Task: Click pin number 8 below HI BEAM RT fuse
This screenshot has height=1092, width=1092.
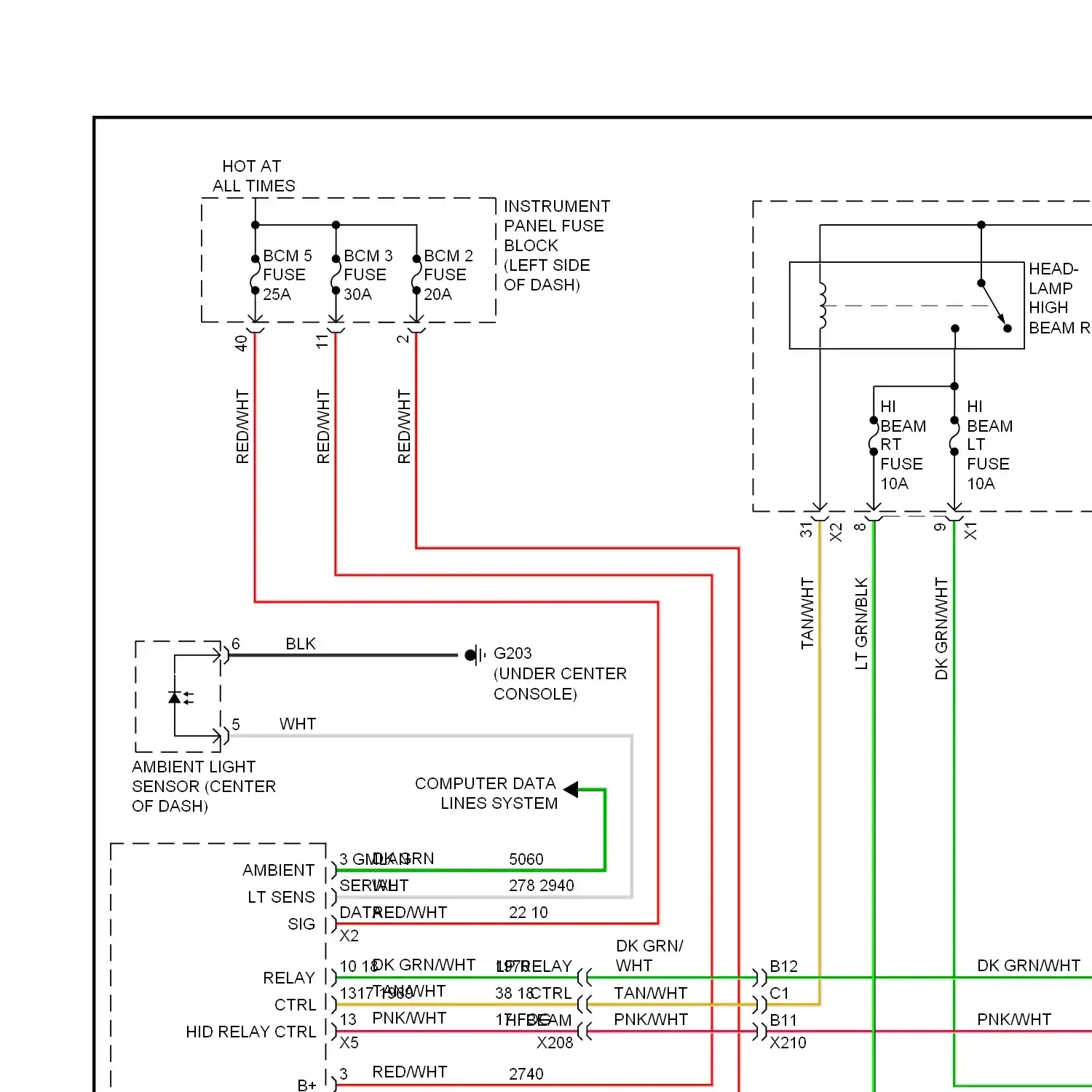Action: pos(860,527)
